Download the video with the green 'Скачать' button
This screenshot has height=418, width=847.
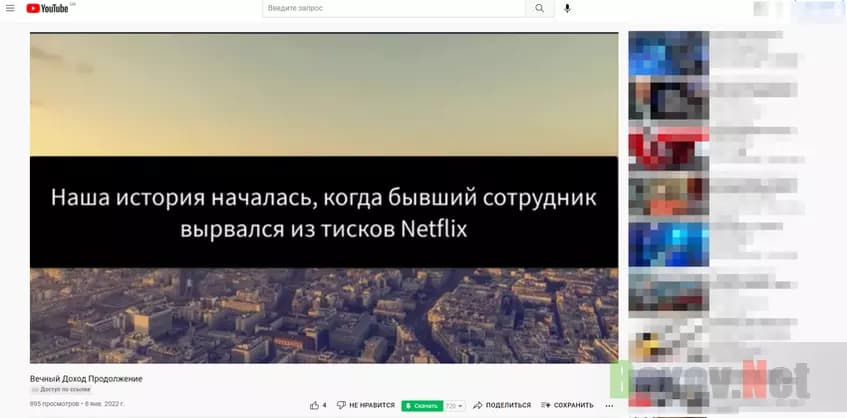pos(422,406)
